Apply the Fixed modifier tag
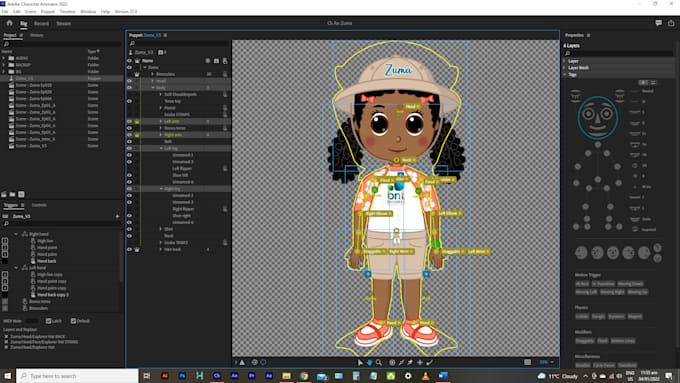The height and width of the screenshot is (383, 680). tap(602, 341)
